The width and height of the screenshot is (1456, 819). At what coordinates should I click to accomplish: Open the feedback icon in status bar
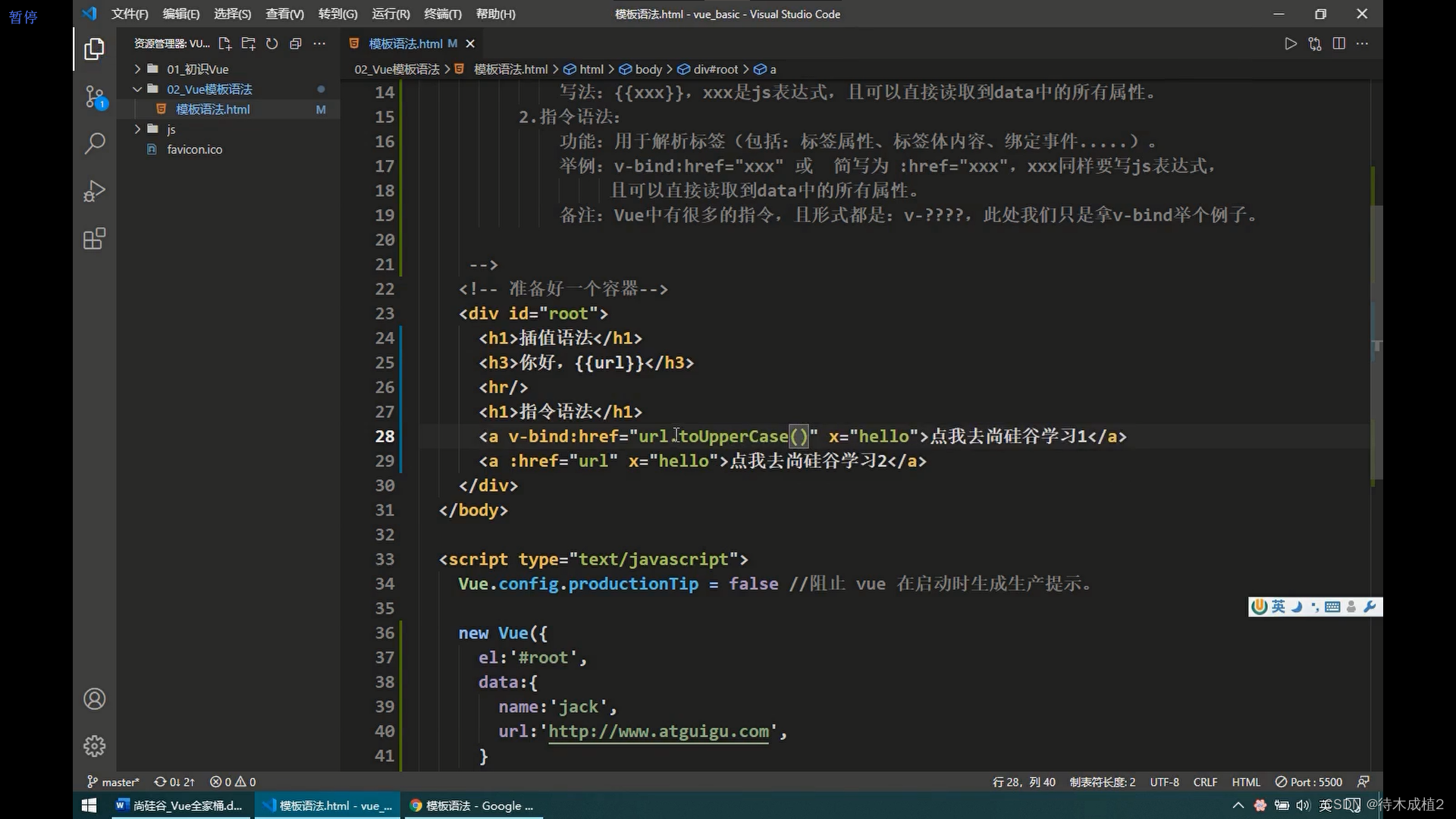tap(1363, 782)
